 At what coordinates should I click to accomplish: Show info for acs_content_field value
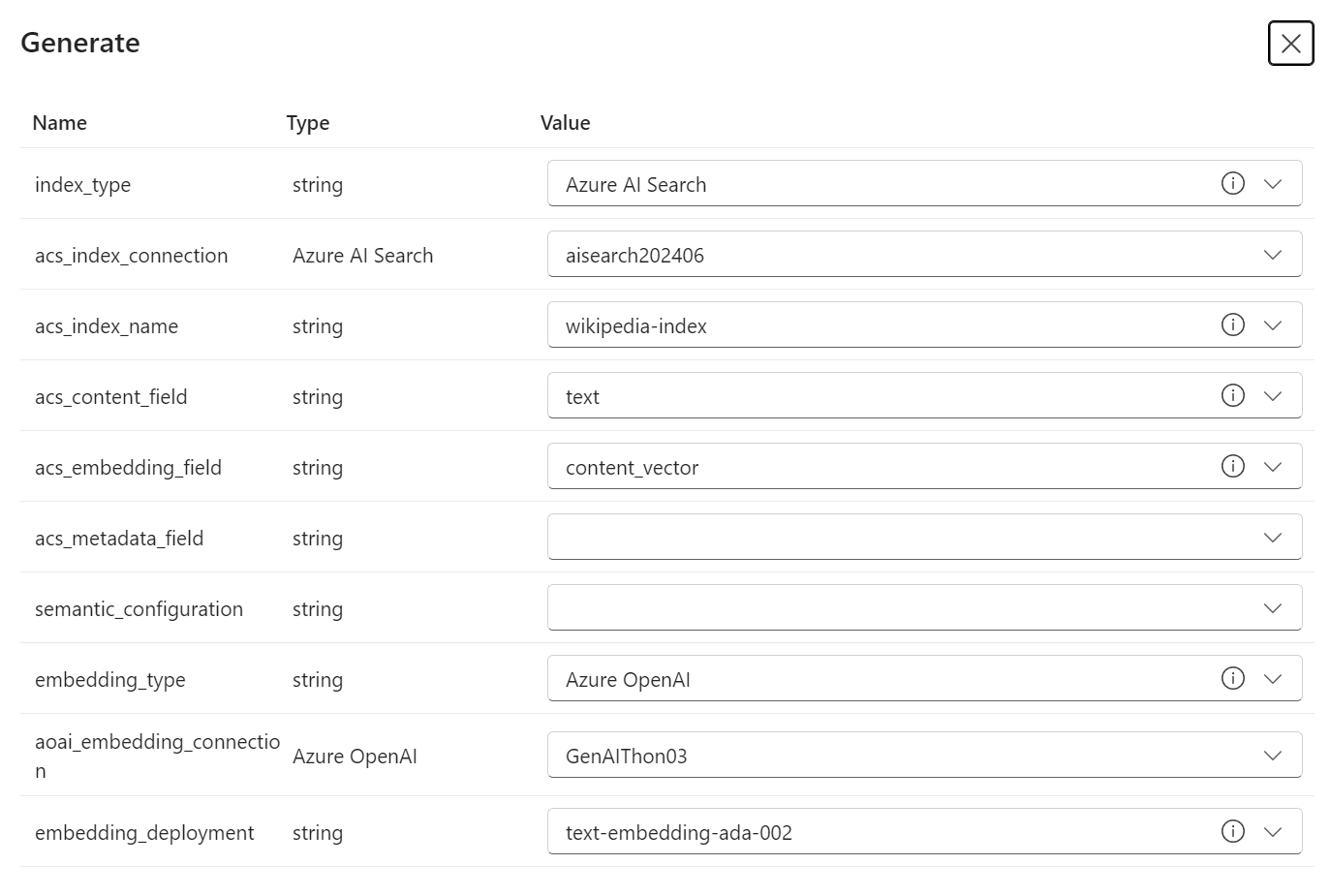click(x=1232, y=395)
